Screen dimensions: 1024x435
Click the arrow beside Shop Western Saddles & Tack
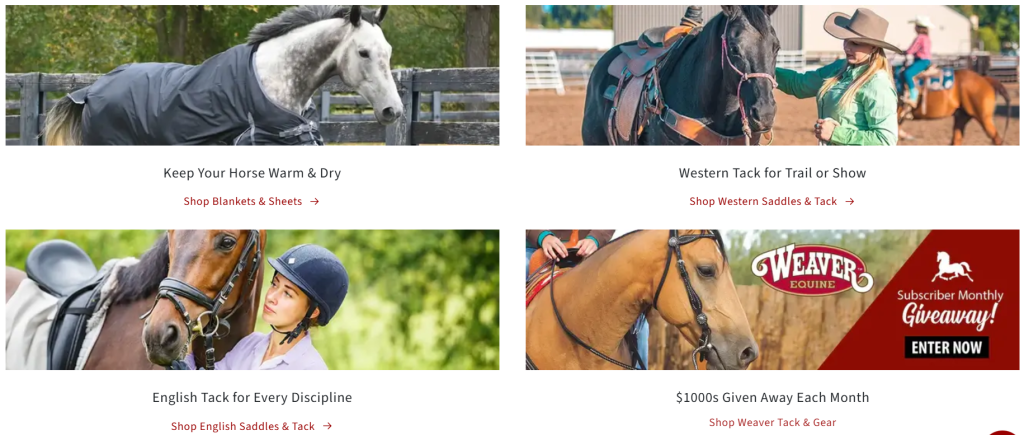pyautogui.click(x=849, y=202)
